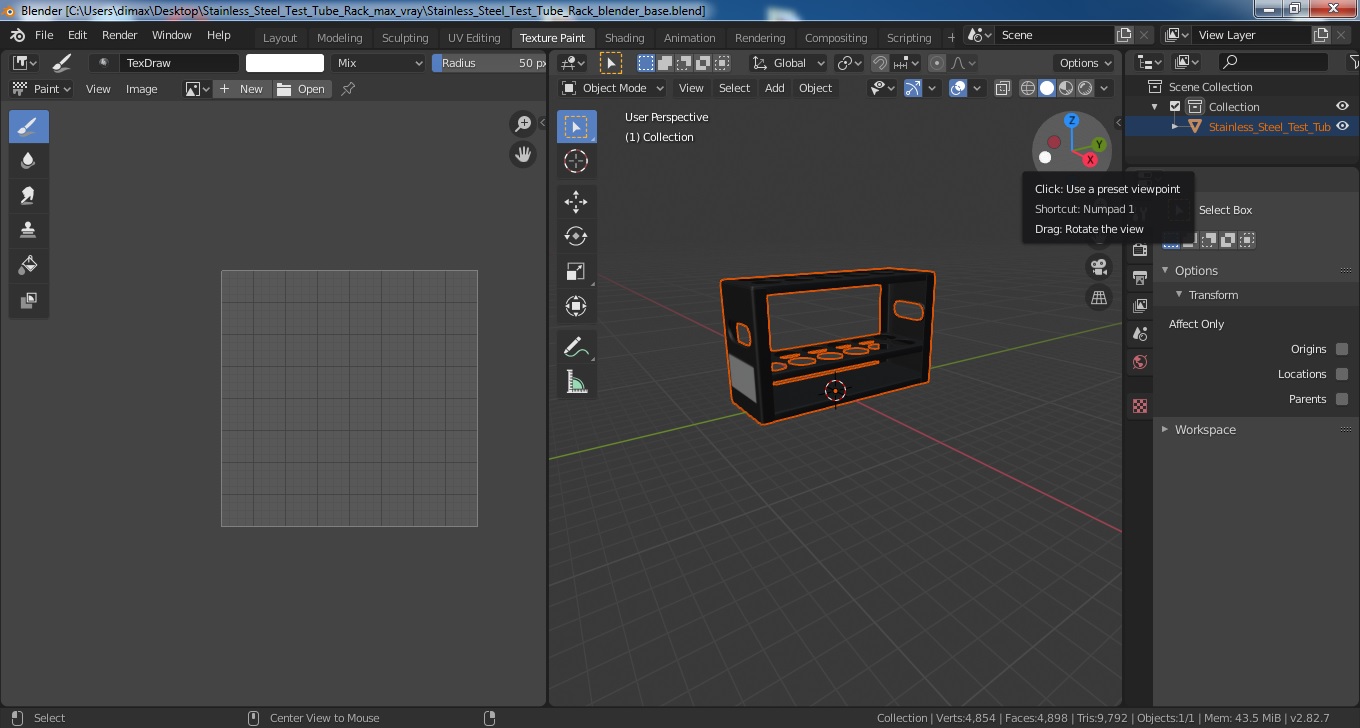Toggle proportional editing in viewport header
1360x728 pixels.
[x=936, y=63]
